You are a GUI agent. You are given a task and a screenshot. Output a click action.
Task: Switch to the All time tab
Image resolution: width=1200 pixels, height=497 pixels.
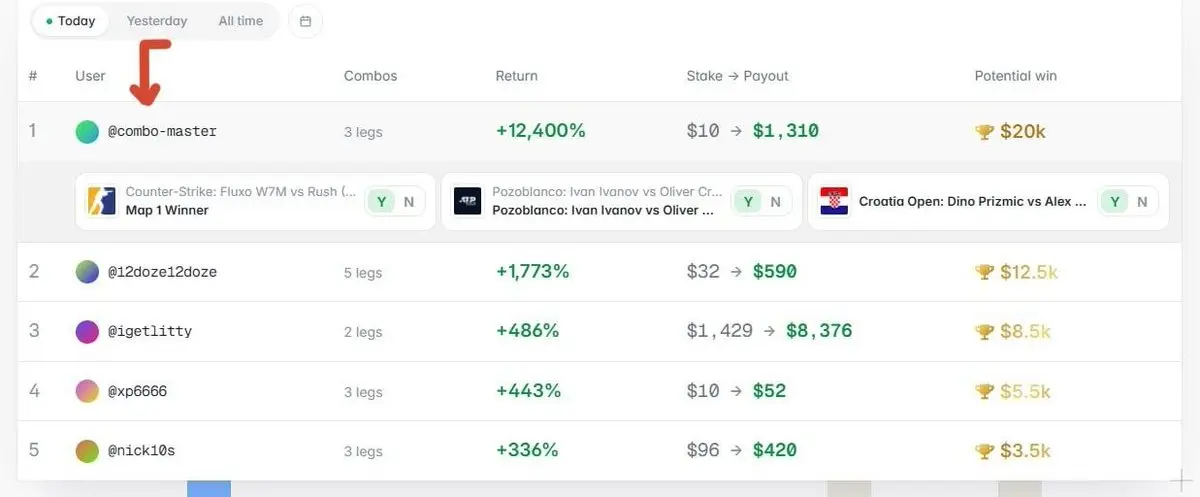[x=241, y=21]
